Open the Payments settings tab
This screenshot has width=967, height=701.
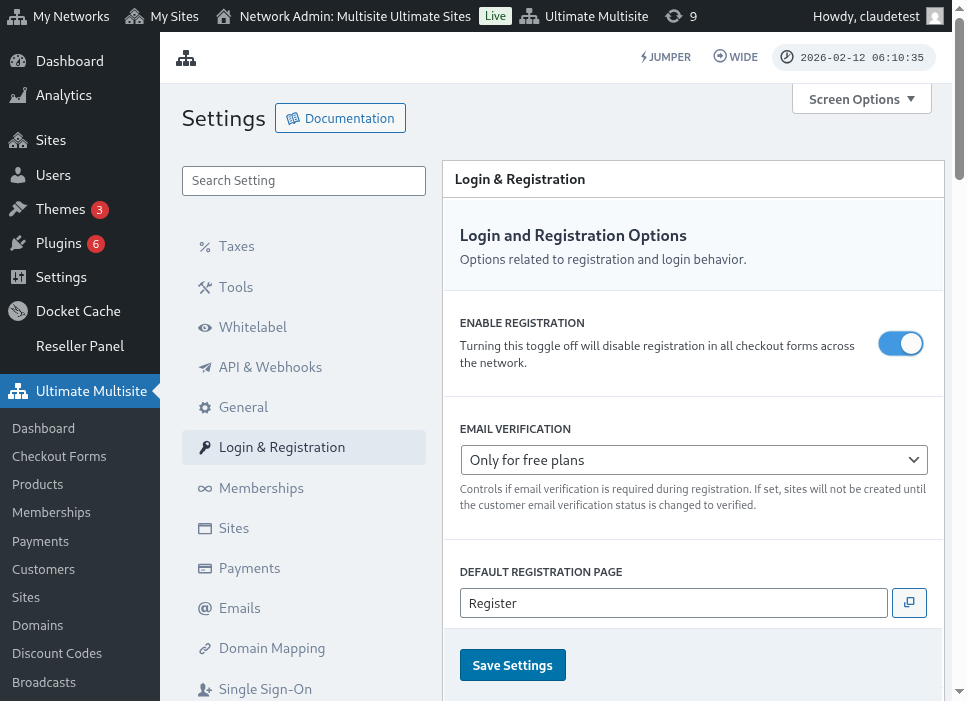click(x=304, y=568)
